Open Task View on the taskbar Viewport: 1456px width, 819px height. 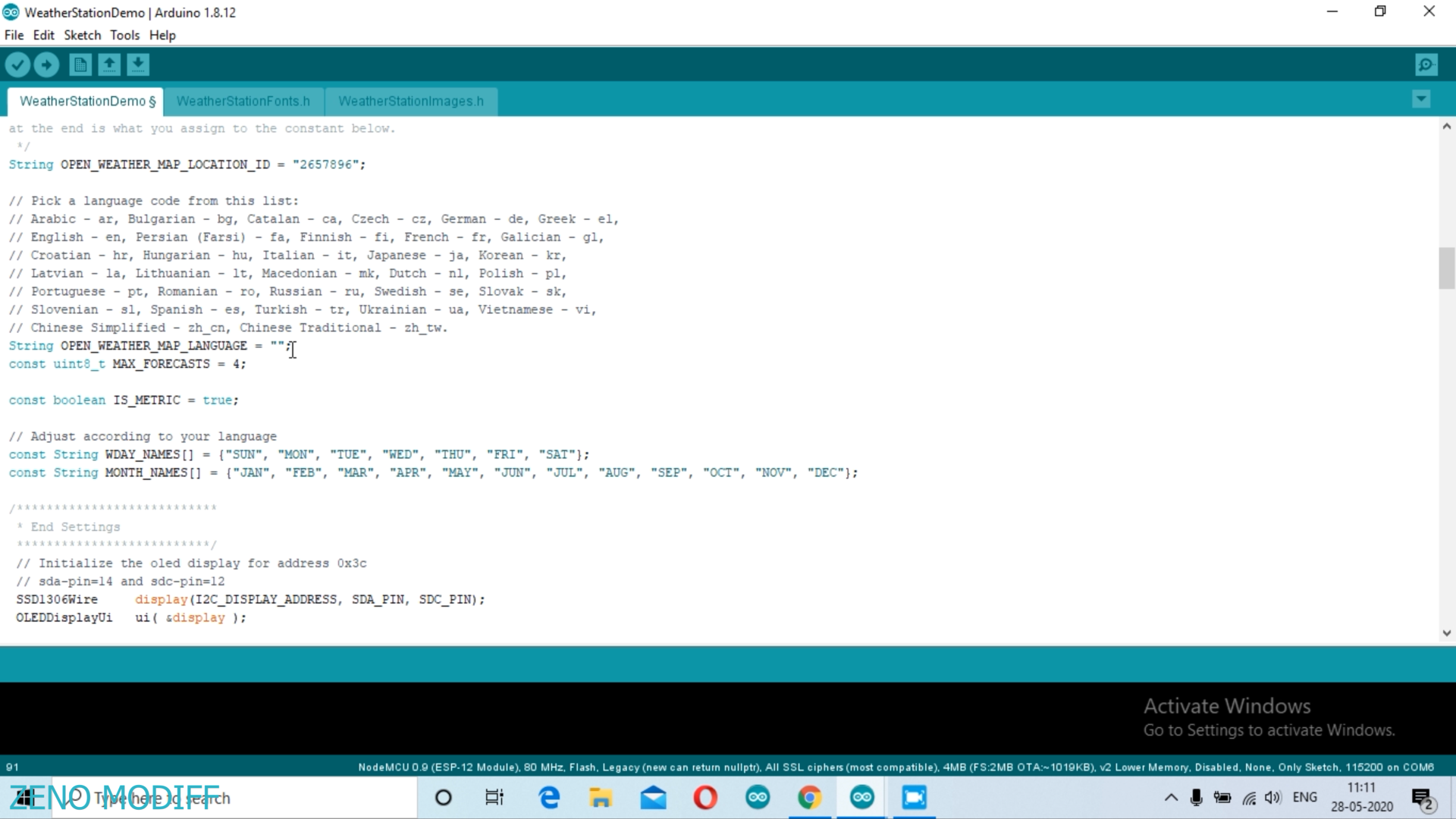(x=494, y=798)
